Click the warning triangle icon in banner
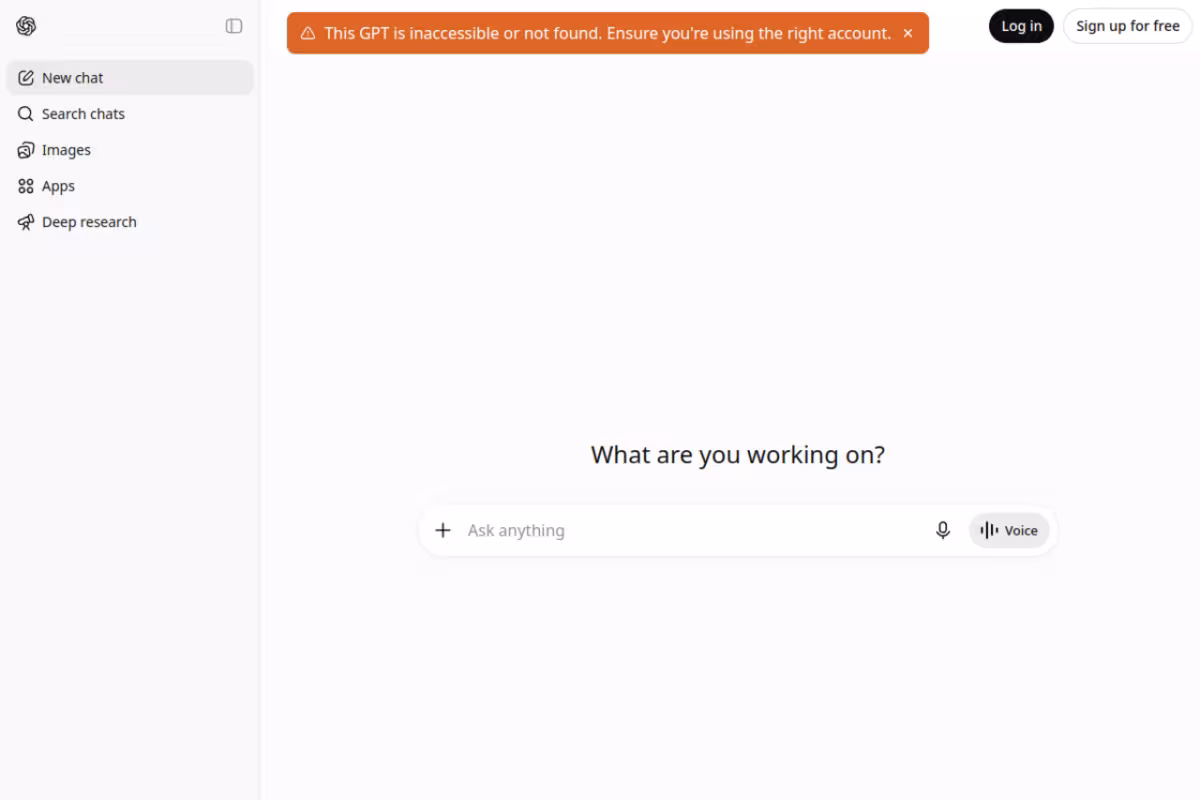This screenshot has width=1200, height=800. pos(308,33)
